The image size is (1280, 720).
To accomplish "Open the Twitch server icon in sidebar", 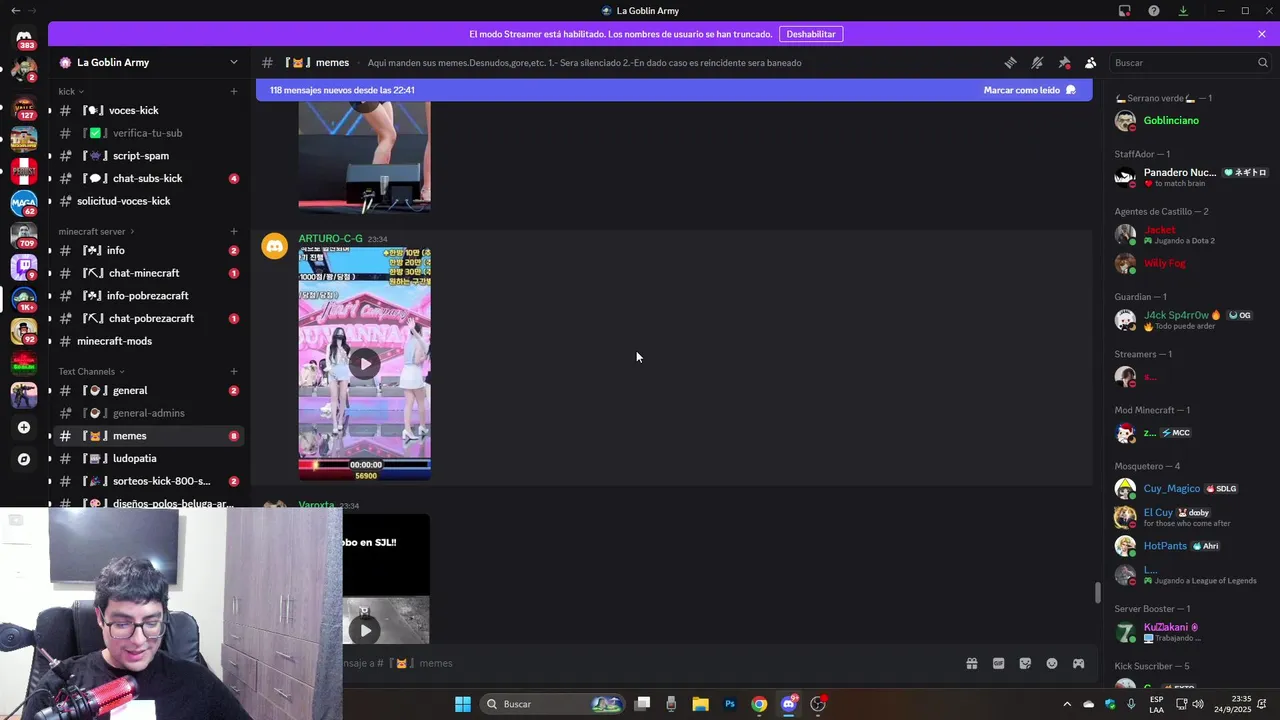I will click(x=24, y=267).
